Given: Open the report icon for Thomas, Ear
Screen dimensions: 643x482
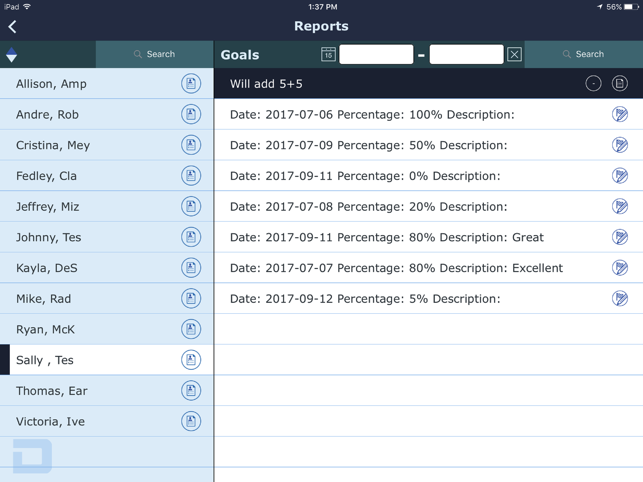Looking at the screenshot, I should click(x=191, y=391).
